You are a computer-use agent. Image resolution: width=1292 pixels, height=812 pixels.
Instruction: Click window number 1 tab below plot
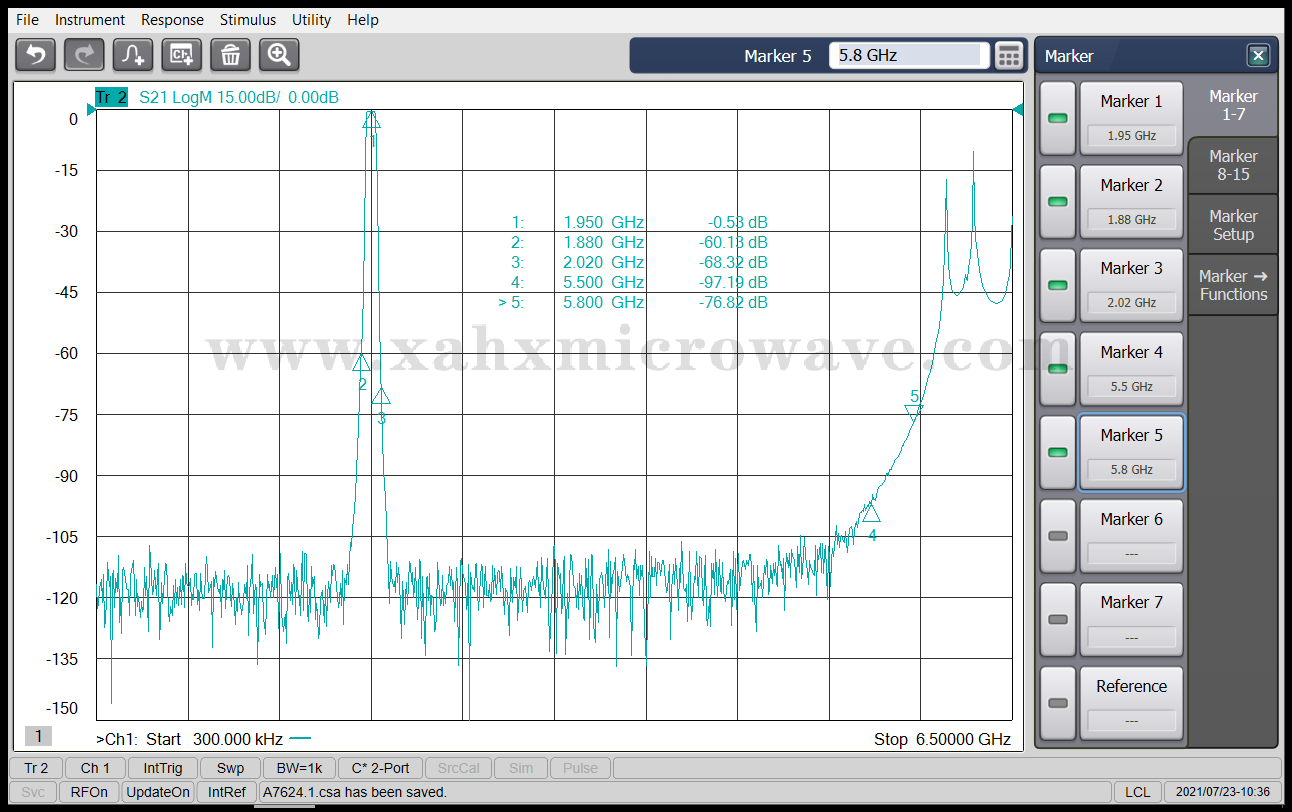38,736
